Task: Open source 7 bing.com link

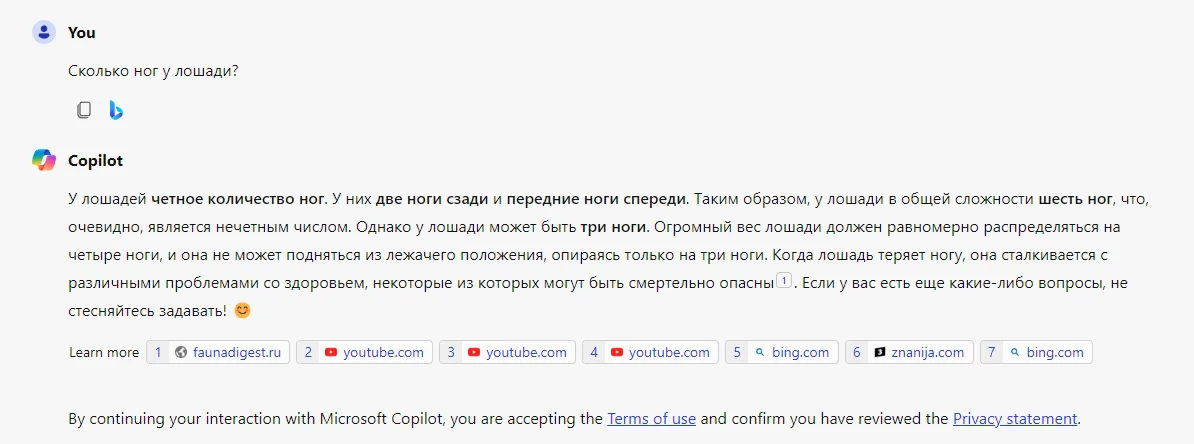Action: point(1036,352)
